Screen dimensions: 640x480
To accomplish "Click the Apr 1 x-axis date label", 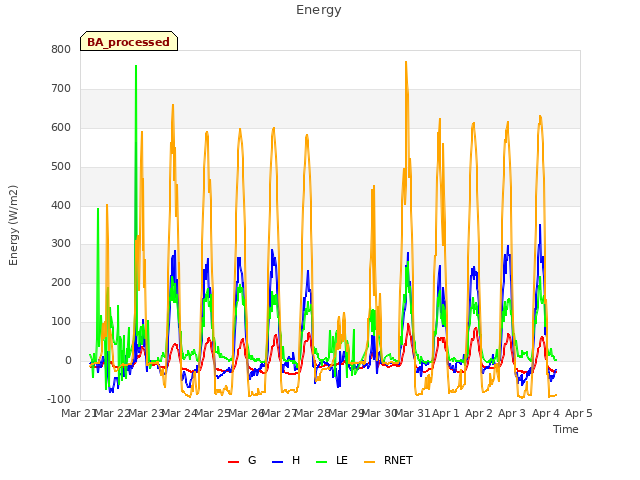I will pyautogui.click(x=446, y=413).
